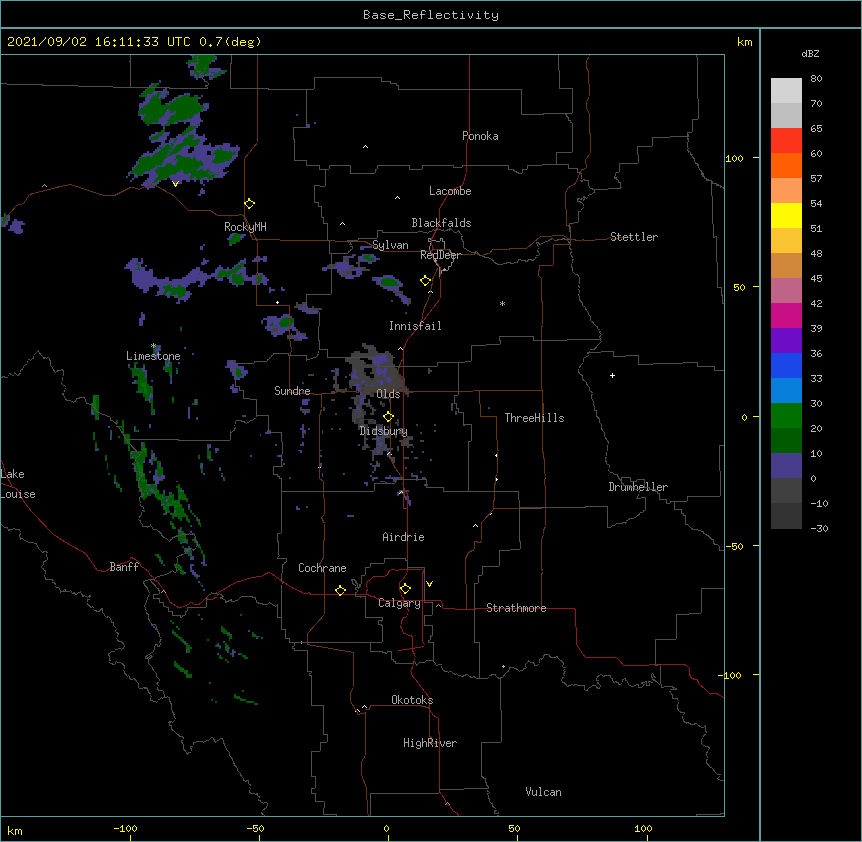Click the Innisfail city label
Screen dimensions: 862x842
coord(415,326)
